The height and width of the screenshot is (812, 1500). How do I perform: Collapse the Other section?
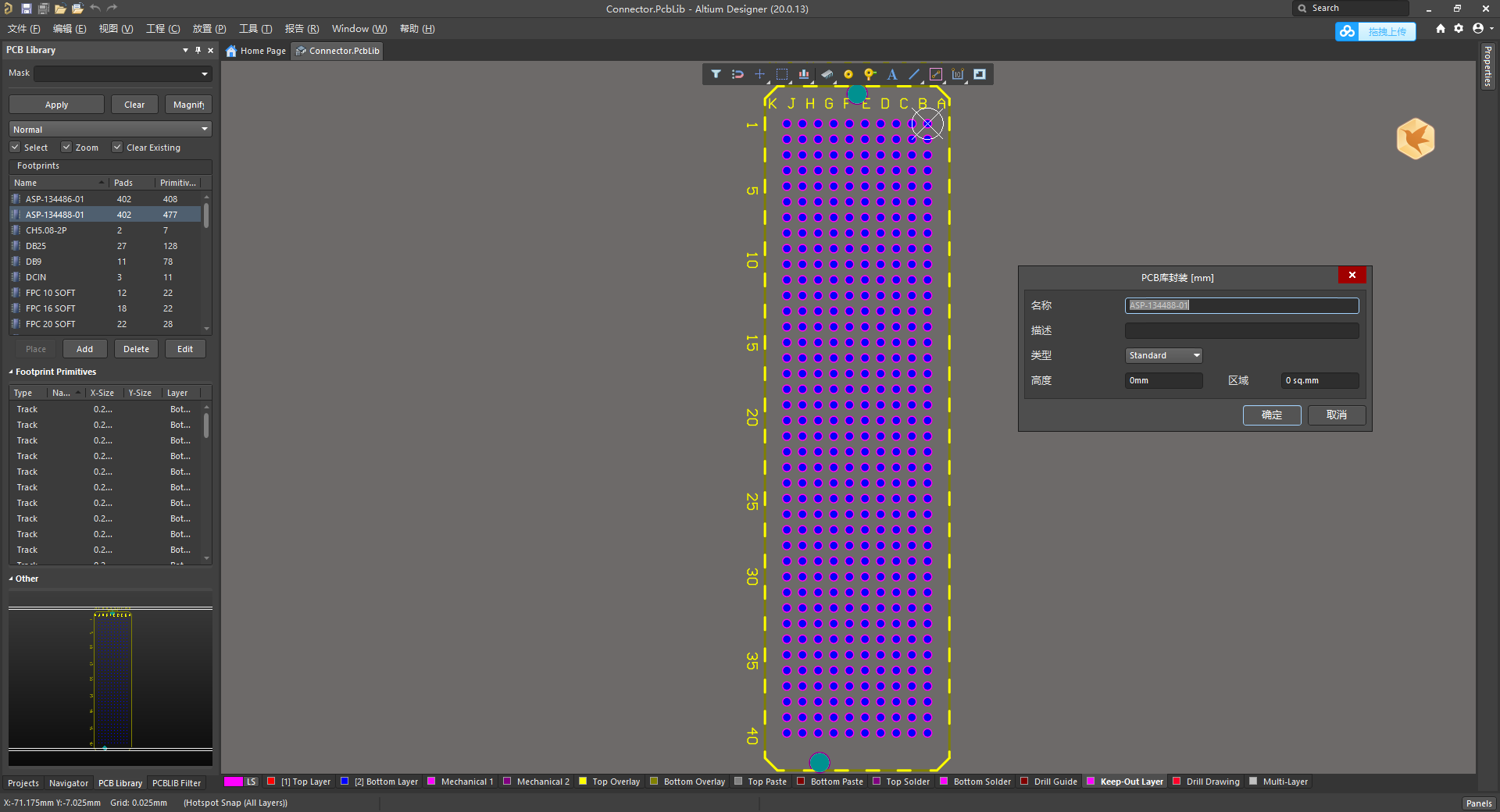[x=11, y=579]
